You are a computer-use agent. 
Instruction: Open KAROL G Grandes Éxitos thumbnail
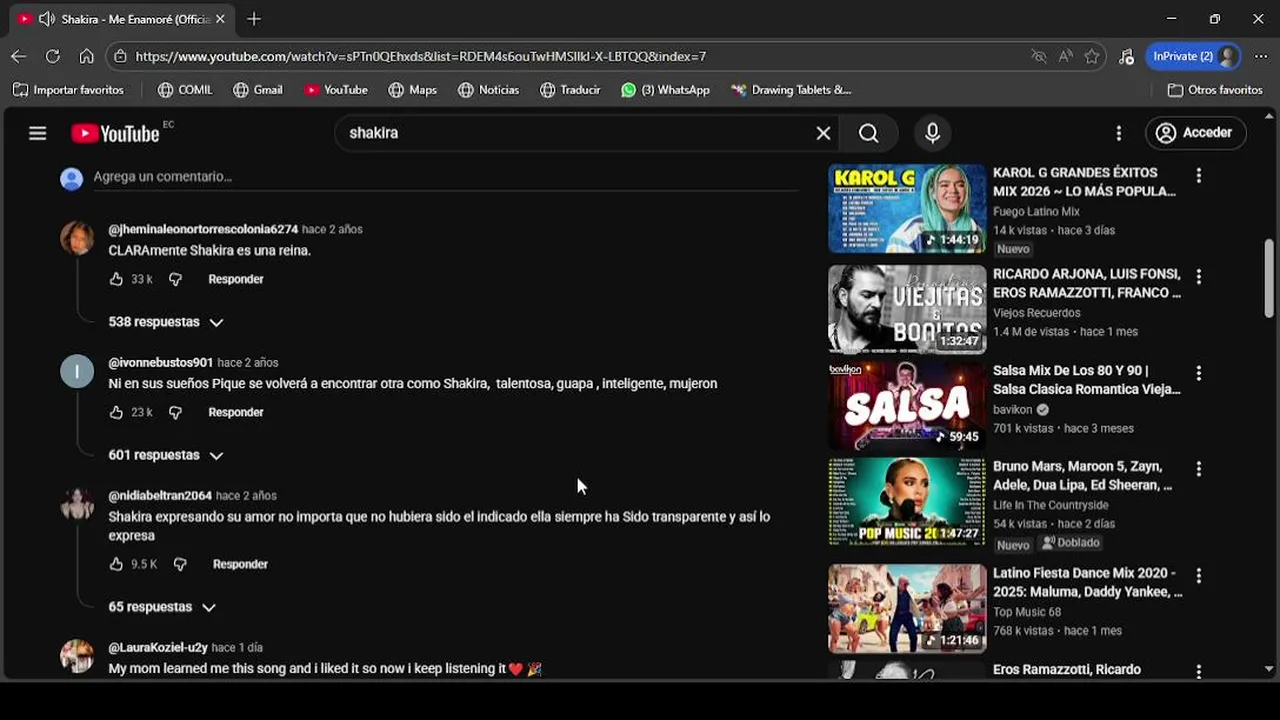click(x=907, y=208)
